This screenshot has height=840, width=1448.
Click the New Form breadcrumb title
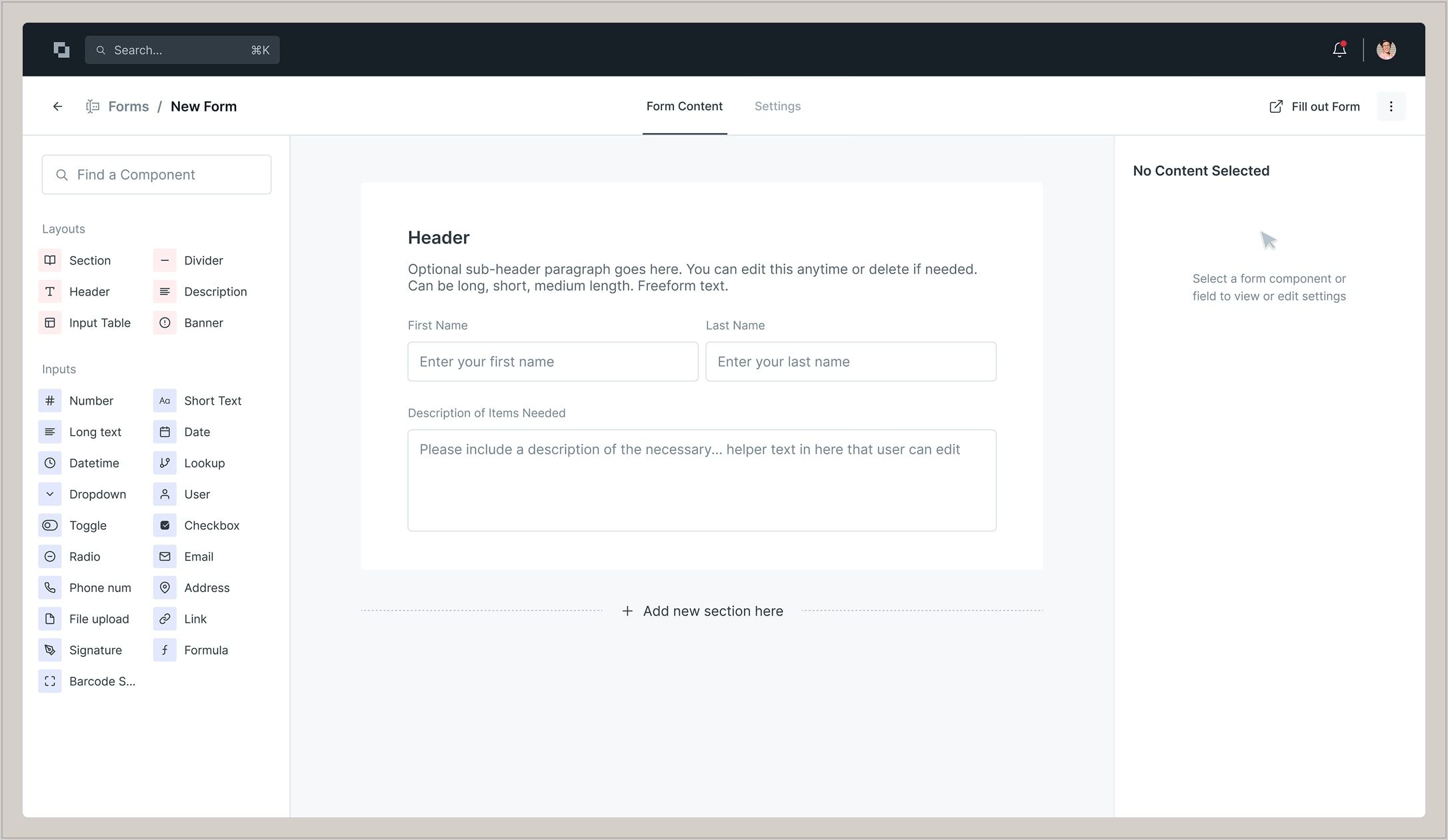coord(203,107)
